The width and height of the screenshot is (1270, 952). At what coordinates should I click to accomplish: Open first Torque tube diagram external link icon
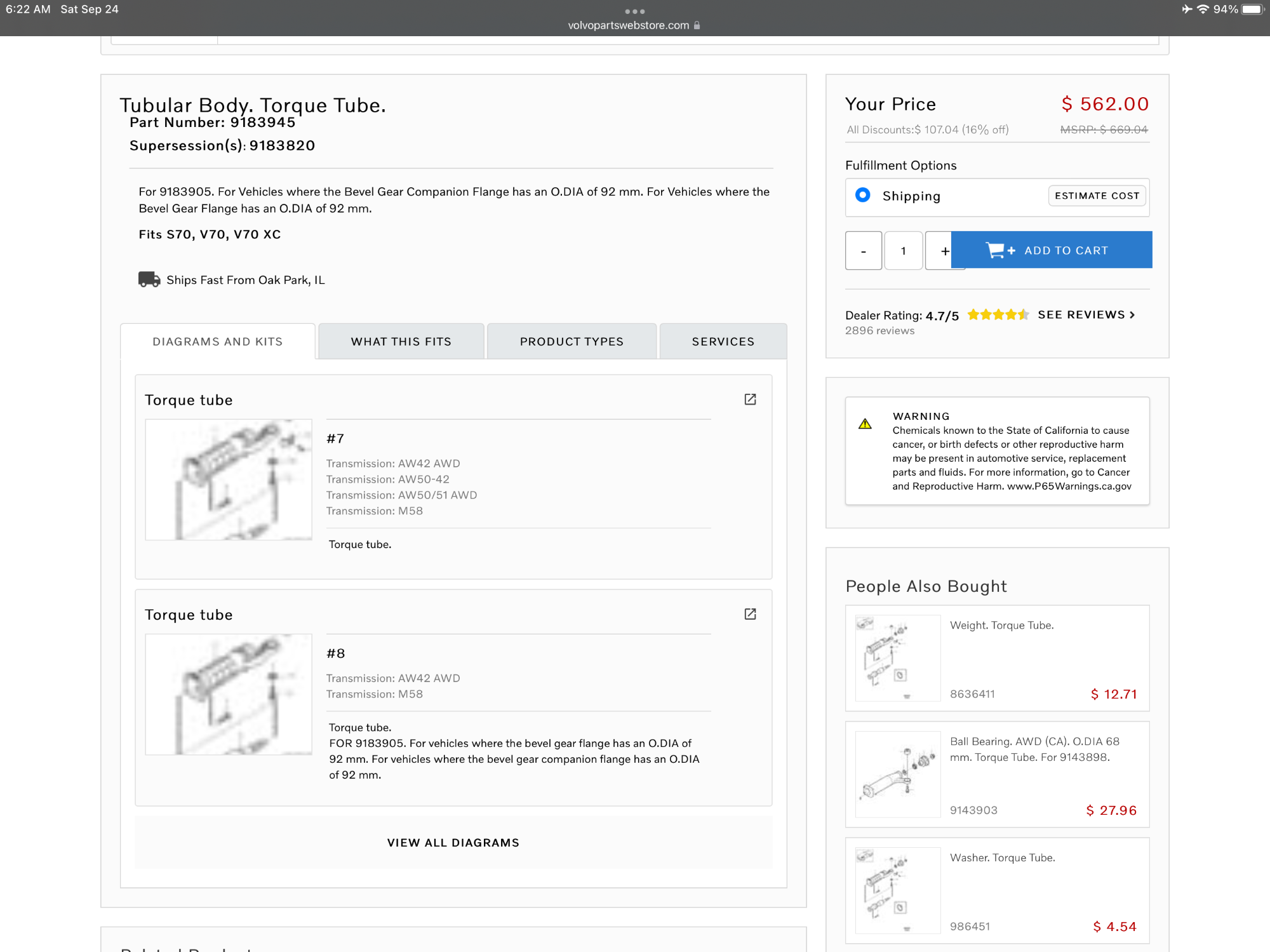point(750,399)
